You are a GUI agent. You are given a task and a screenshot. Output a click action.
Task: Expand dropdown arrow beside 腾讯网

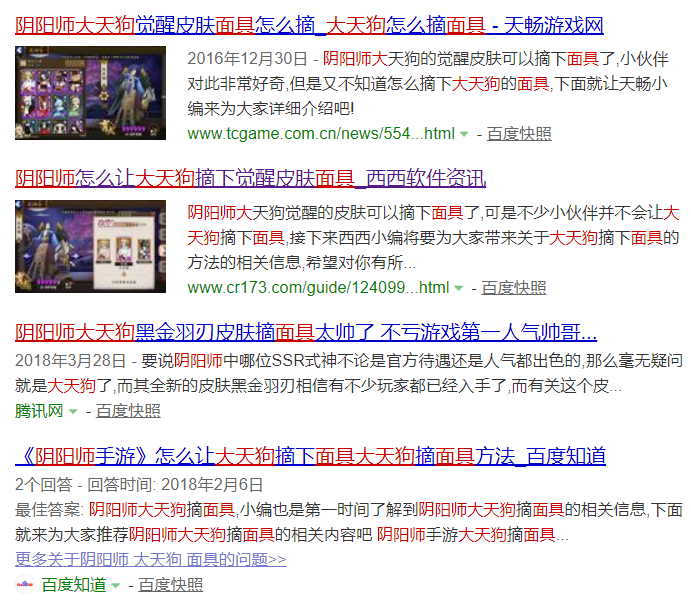tap(73, 412)
